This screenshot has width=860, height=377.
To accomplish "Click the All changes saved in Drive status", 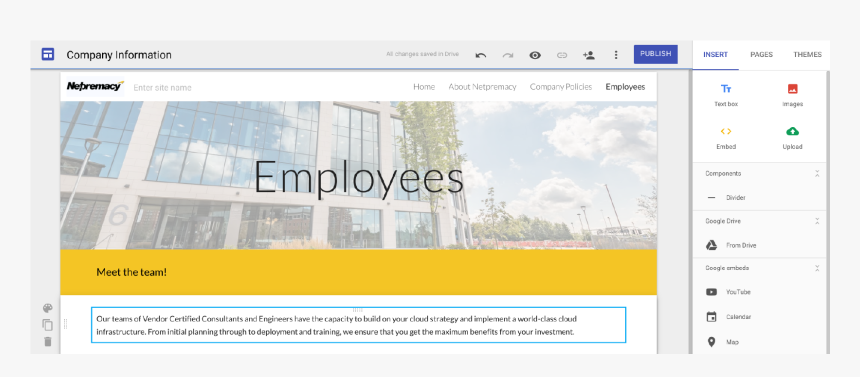I will [422, 54].
